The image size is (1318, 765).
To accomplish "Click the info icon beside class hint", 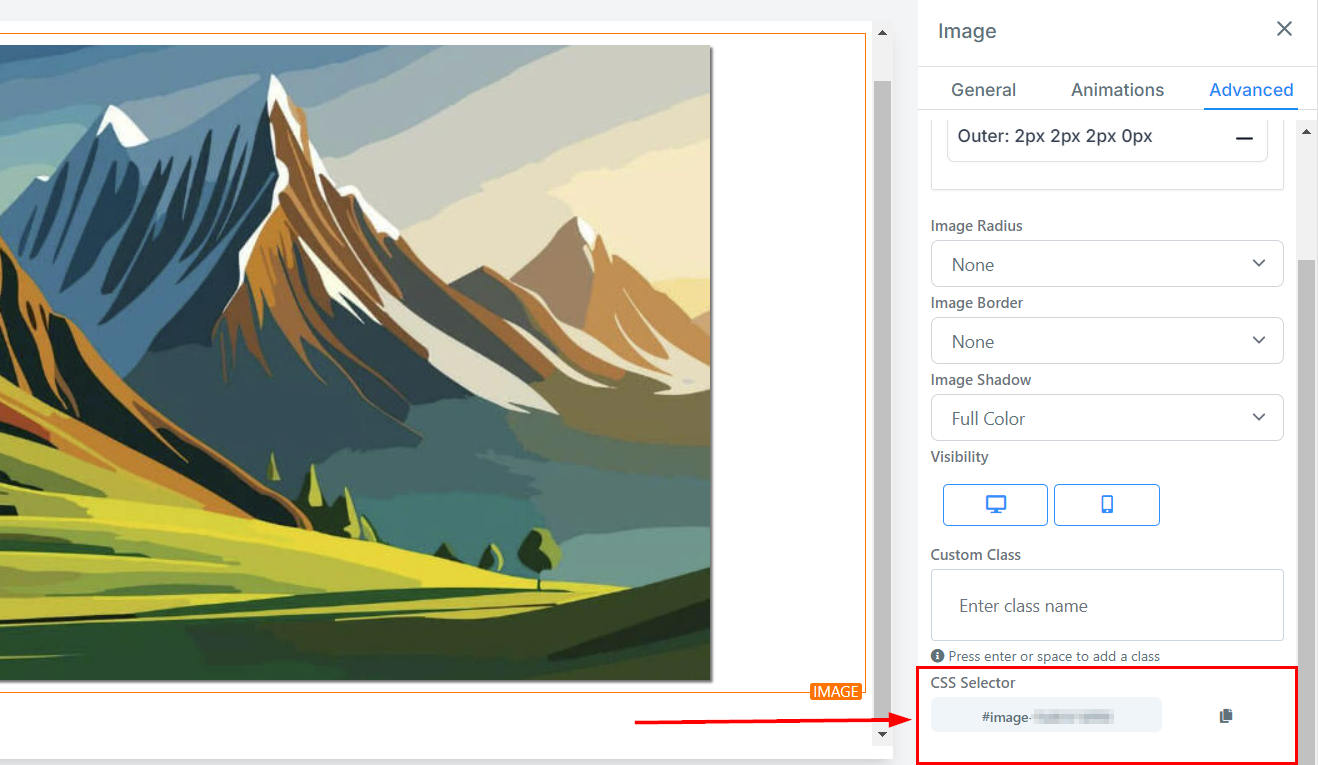I will pyautogui.click(x=937, y=656).
